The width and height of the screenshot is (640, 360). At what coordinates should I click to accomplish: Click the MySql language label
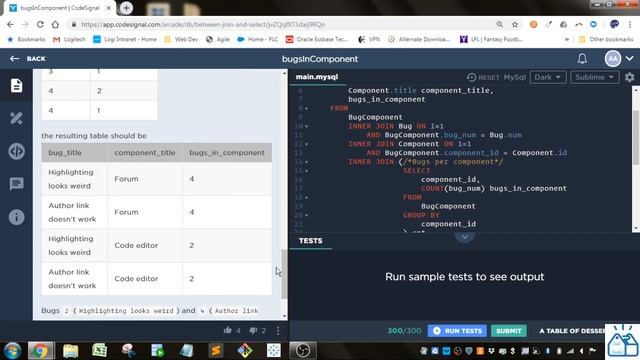coord(514,77)
